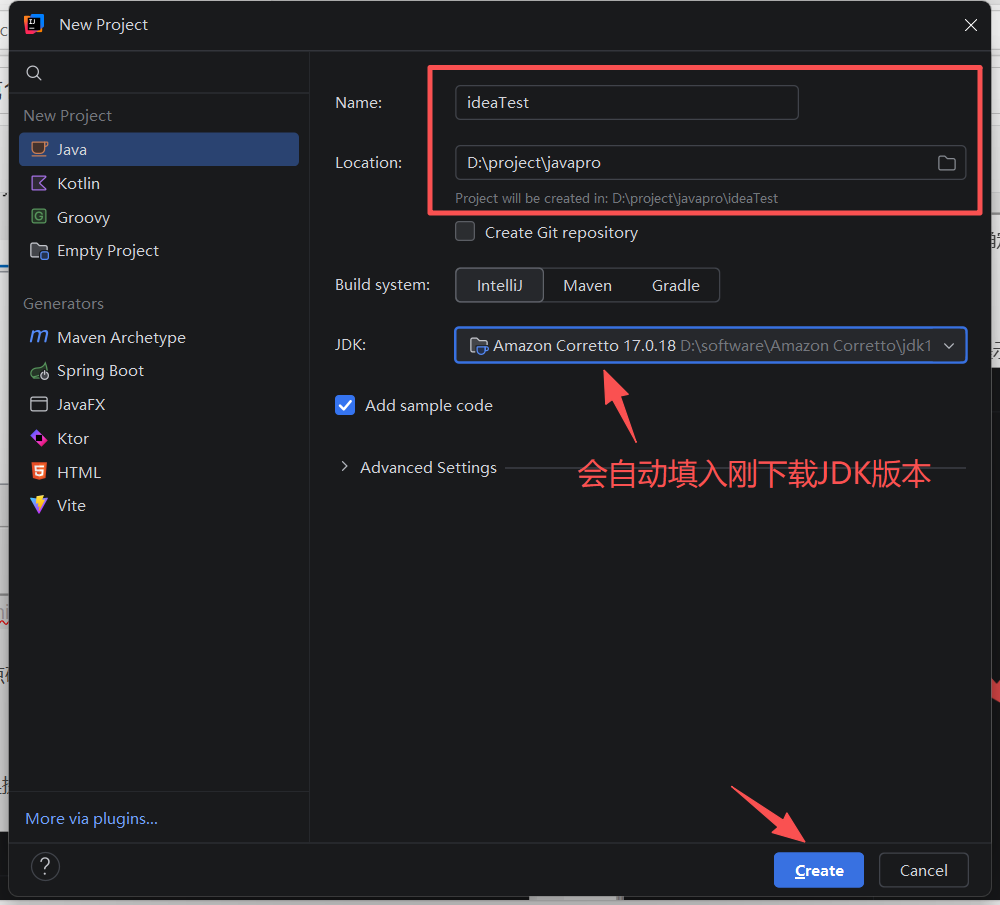Open More via plugins link
The width and height of the screenshot is (1000, 905).
tap(91, 818)
